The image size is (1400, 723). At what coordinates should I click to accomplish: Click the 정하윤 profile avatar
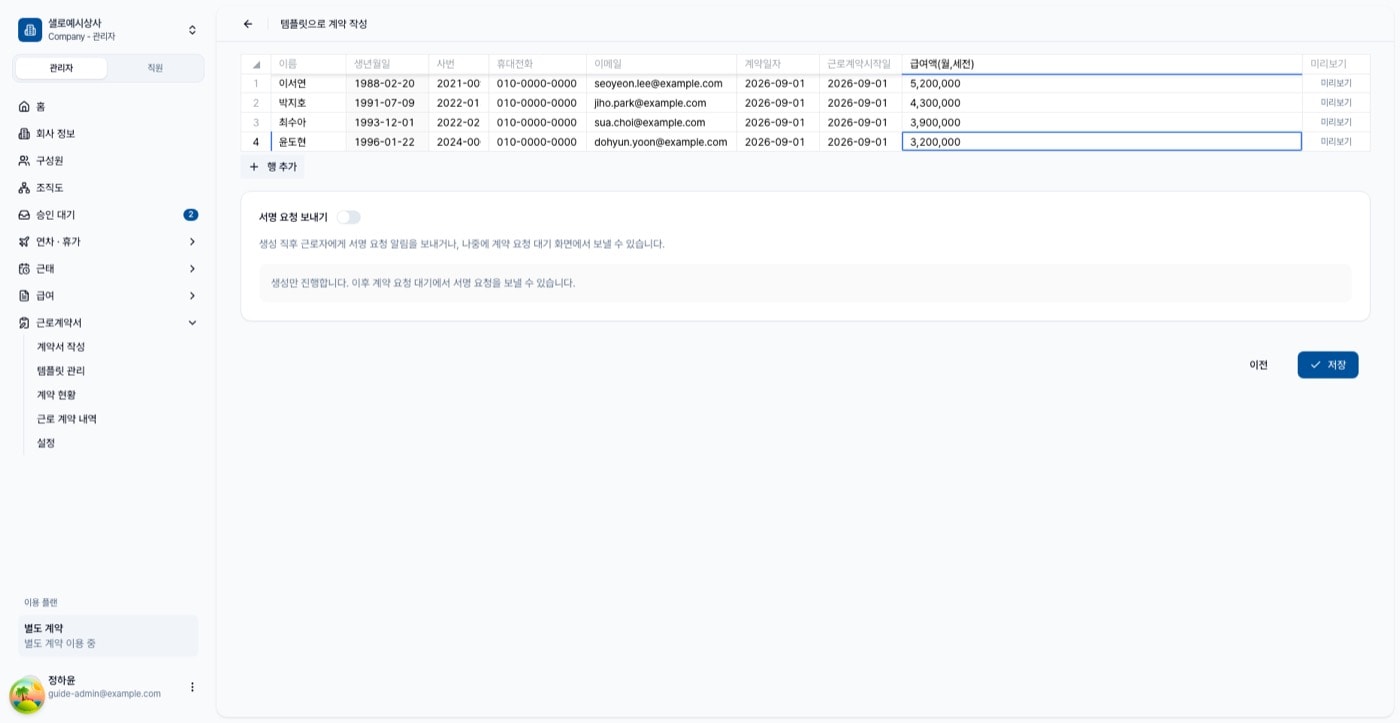tap(27, 695)
